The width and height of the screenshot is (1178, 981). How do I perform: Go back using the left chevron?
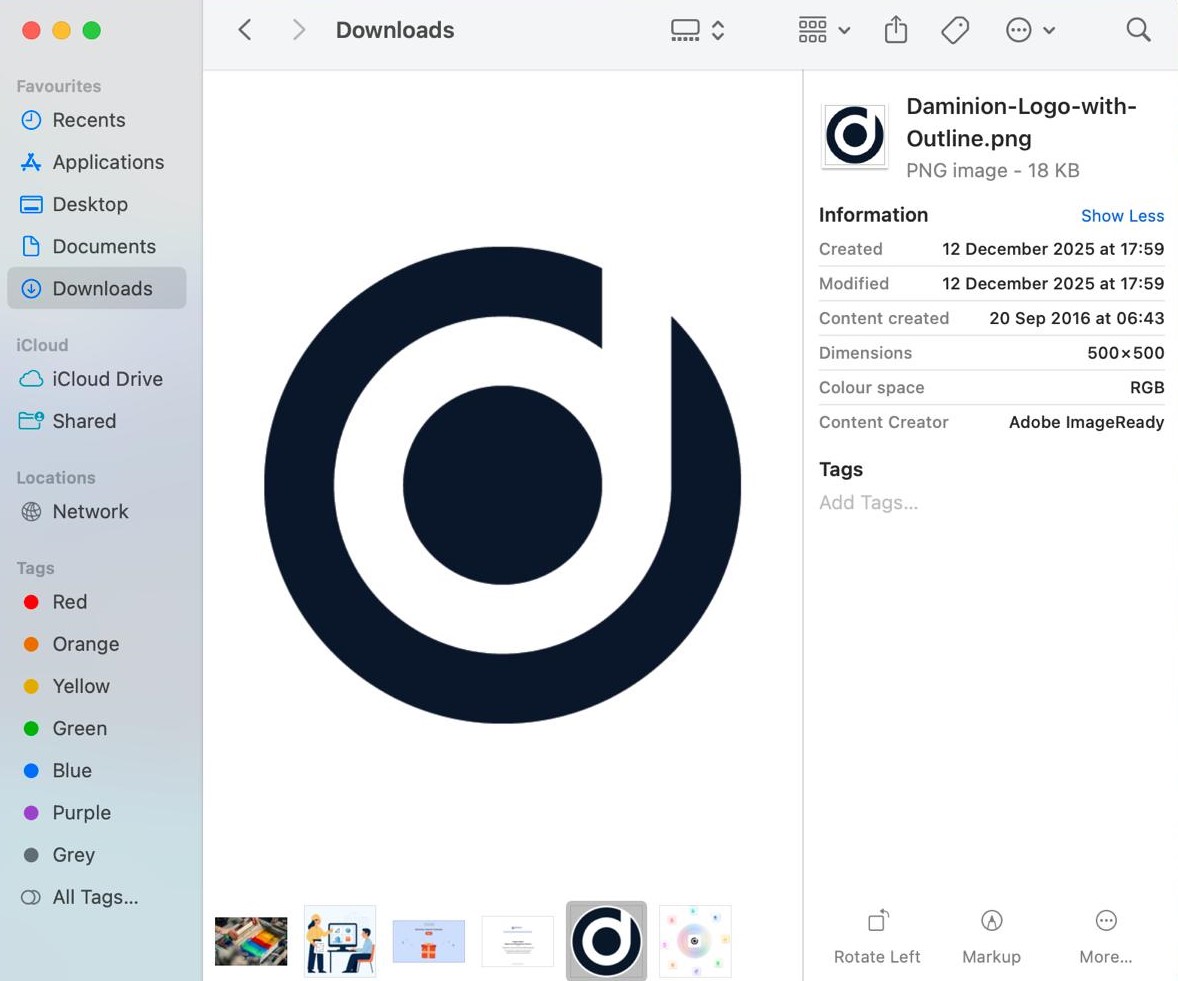tap(245, 30)
